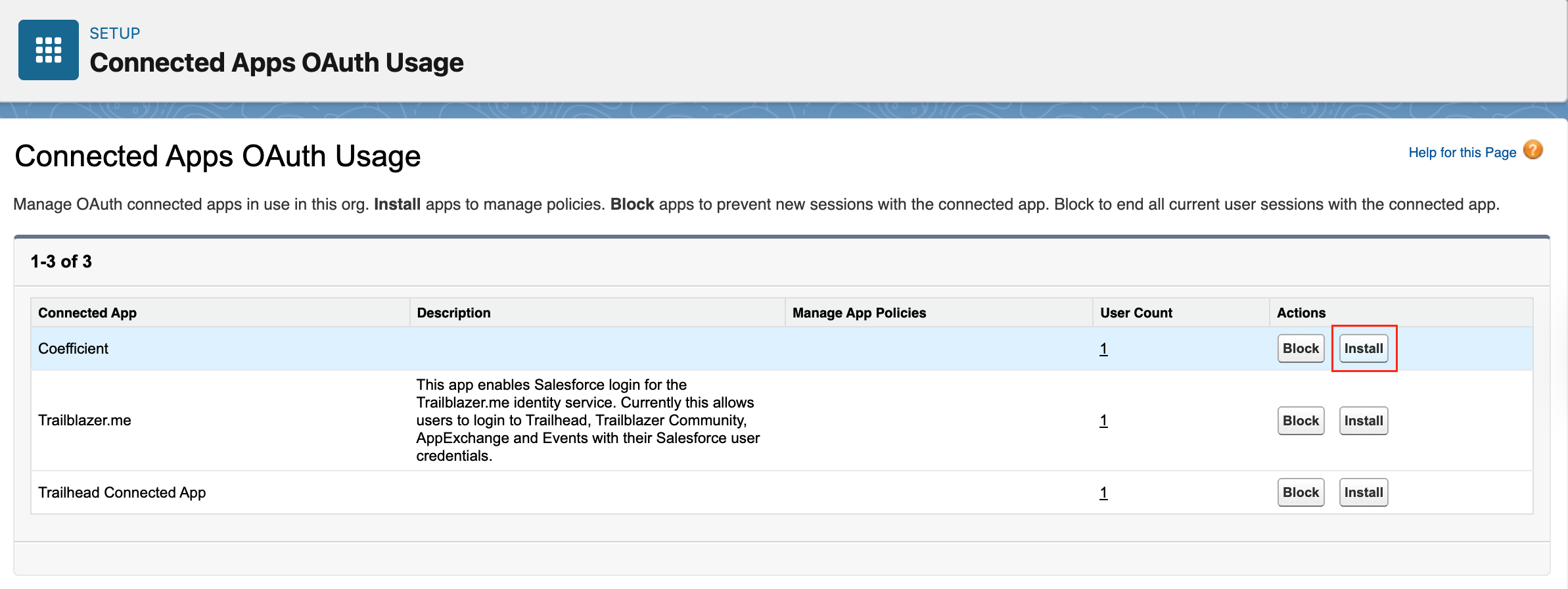Open user count link for Trailblazer.me
The image size is (1568, 589).
1103,421
